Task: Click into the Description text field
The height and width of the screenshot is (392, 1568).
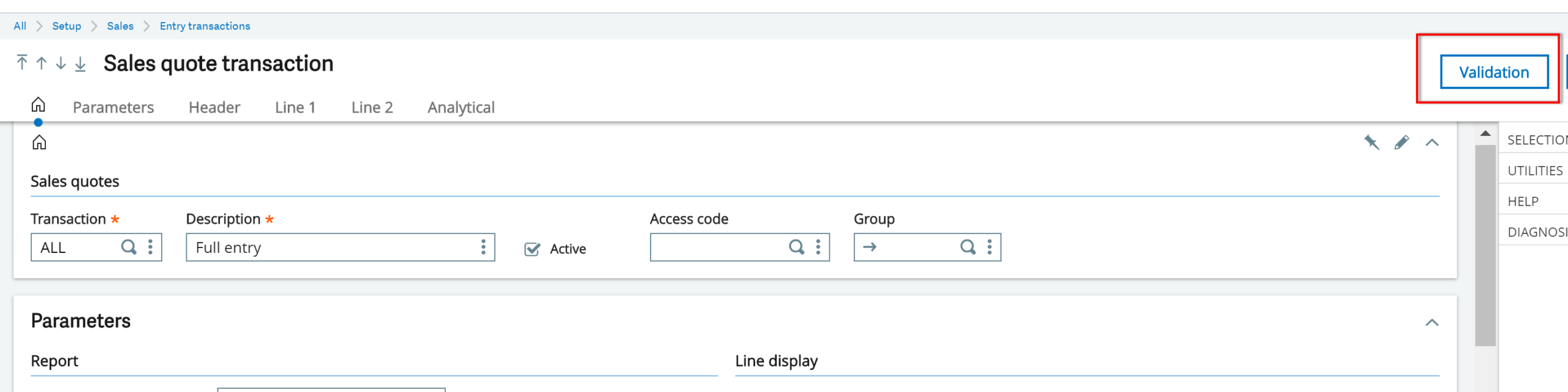Action: (x=331, y=247)
